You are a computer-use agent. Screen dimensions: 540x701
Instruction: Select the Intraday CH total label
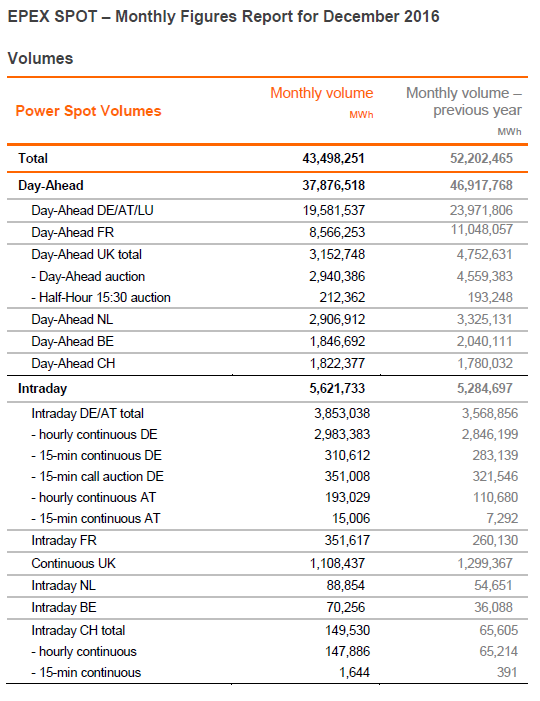[78, 630]
